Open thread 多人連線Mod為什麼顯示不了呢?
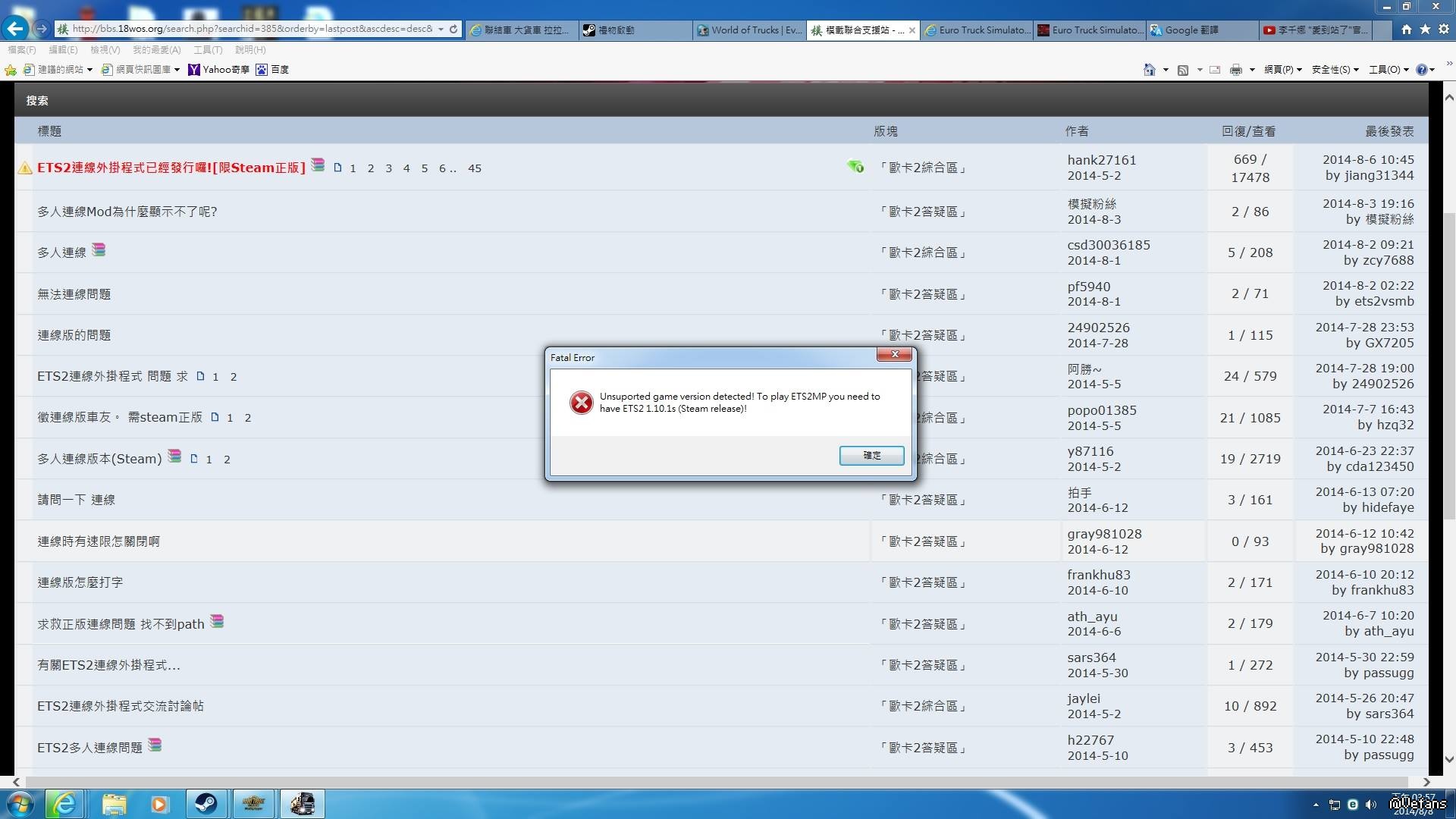This screenshot has height=819, width=1456. (127, 212)
